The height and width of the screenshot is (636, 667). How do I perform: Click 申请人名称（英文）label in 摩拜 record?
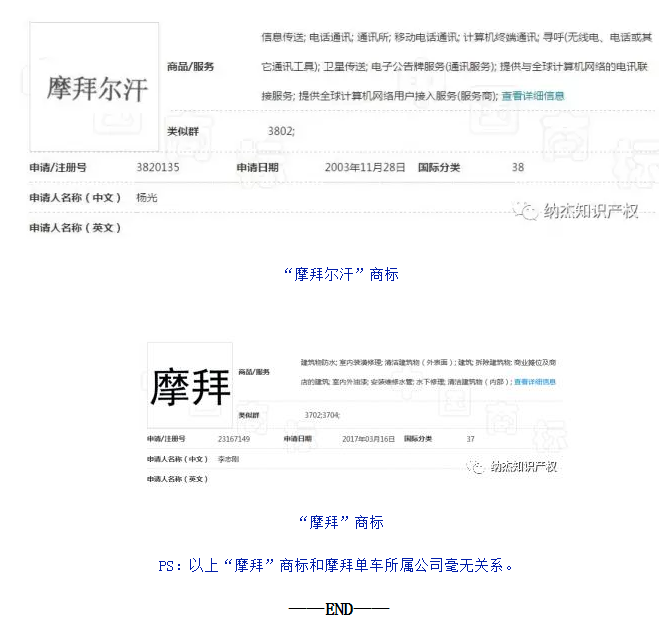177,479
